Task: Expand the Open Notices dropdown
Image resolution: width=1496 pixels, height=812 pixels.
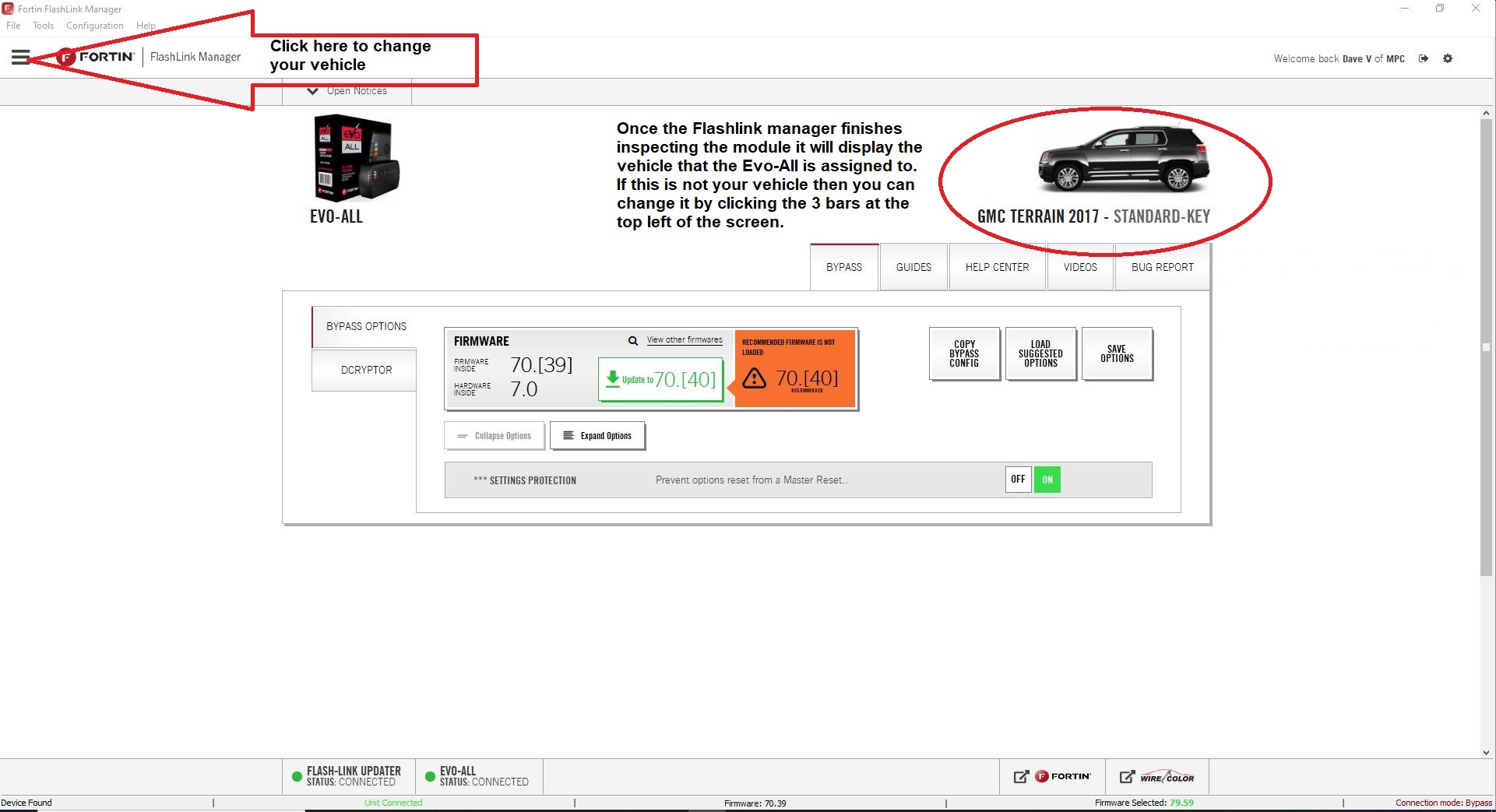Action: tap(347, 91)
